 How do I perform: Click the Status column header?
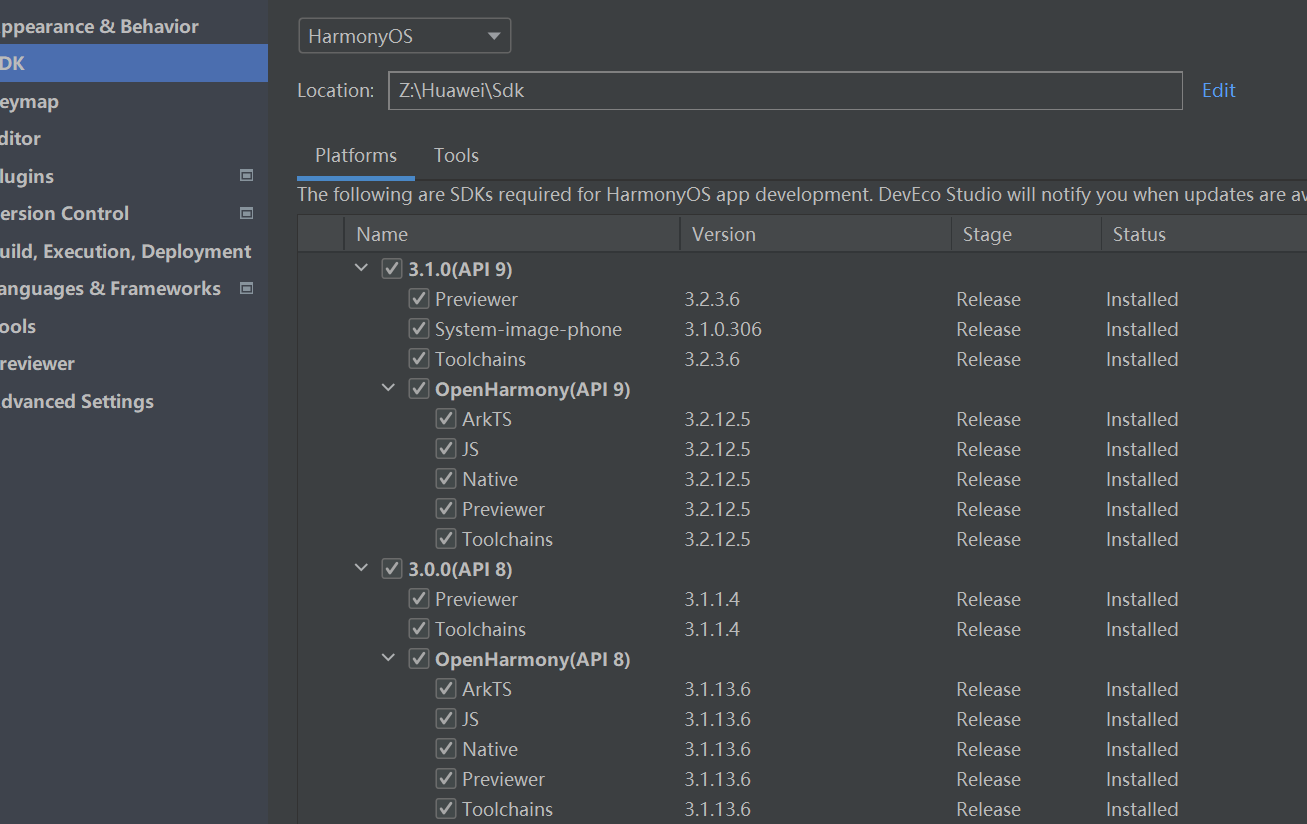1204,234
